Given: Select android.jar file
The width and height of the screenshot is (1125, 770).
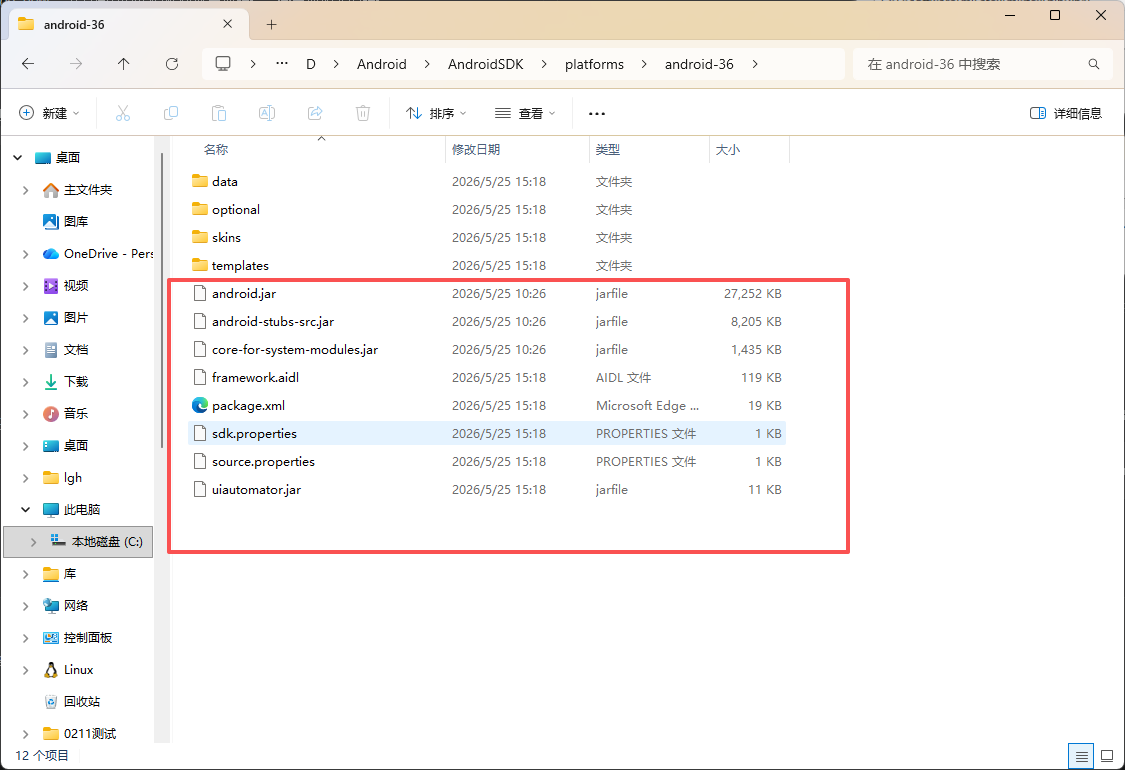Looking at the screenshot, I should (x=486, y=294).
